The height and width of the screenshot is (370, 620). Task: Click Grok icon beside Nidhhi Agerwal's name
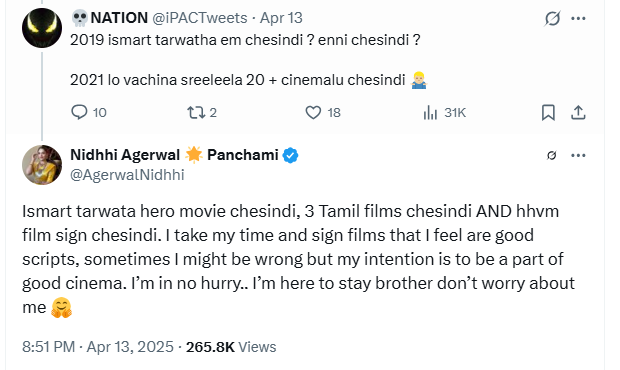pyautogui.click(x=552, y=155)
